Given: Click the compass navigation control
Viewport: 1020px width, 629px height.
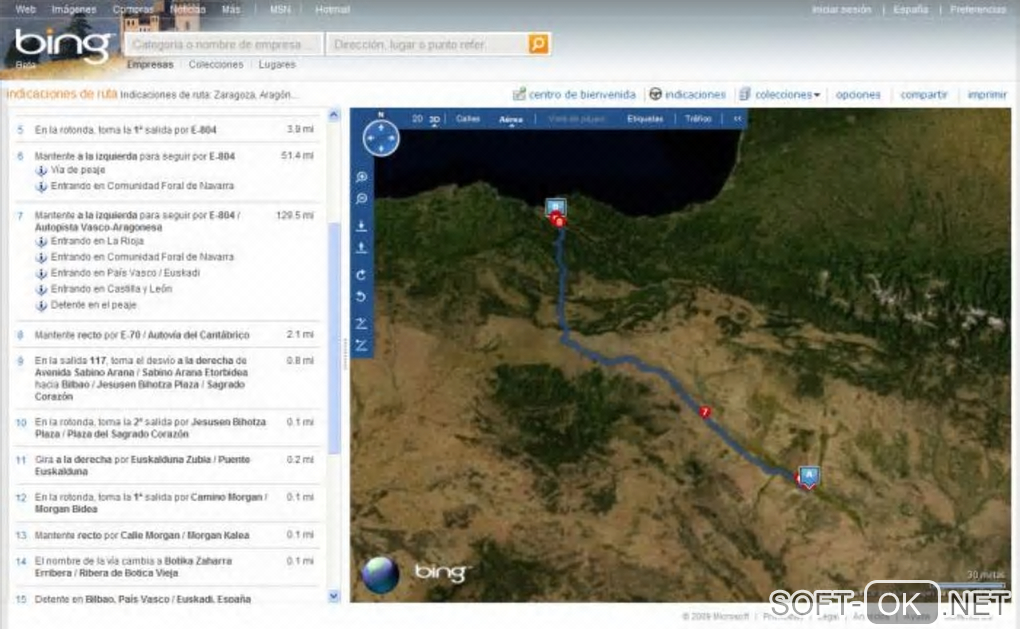Looking at the screenshot, I should tap(381, 137).
